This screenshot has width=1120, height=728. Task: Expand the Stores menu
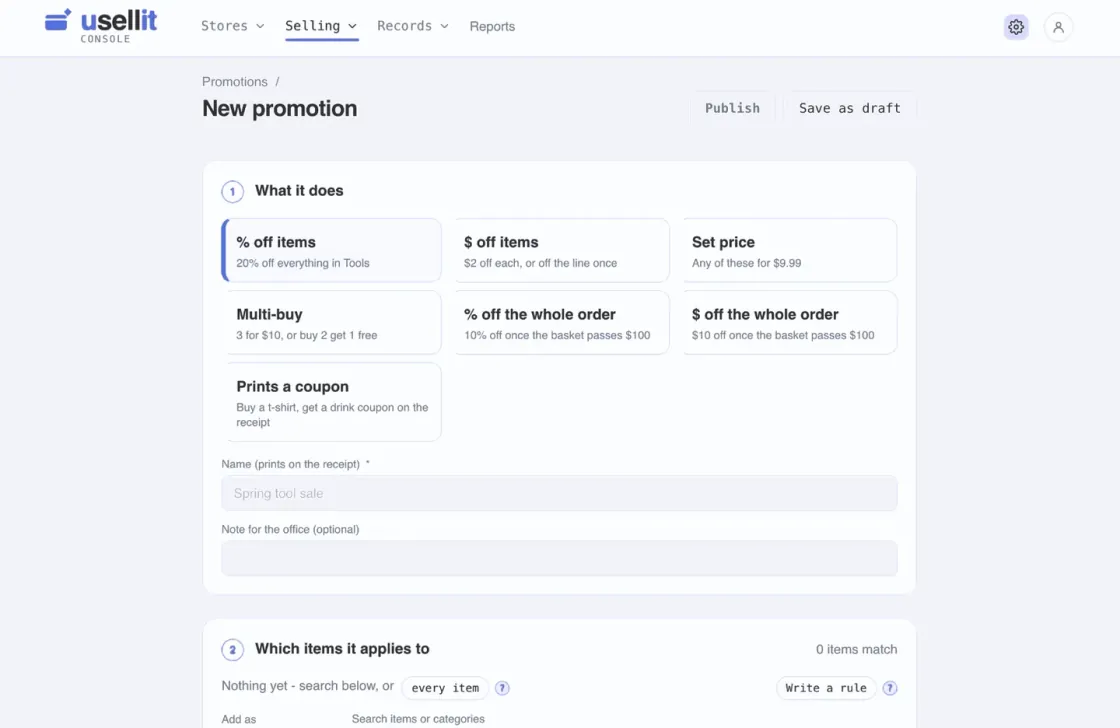pos(233,26)
